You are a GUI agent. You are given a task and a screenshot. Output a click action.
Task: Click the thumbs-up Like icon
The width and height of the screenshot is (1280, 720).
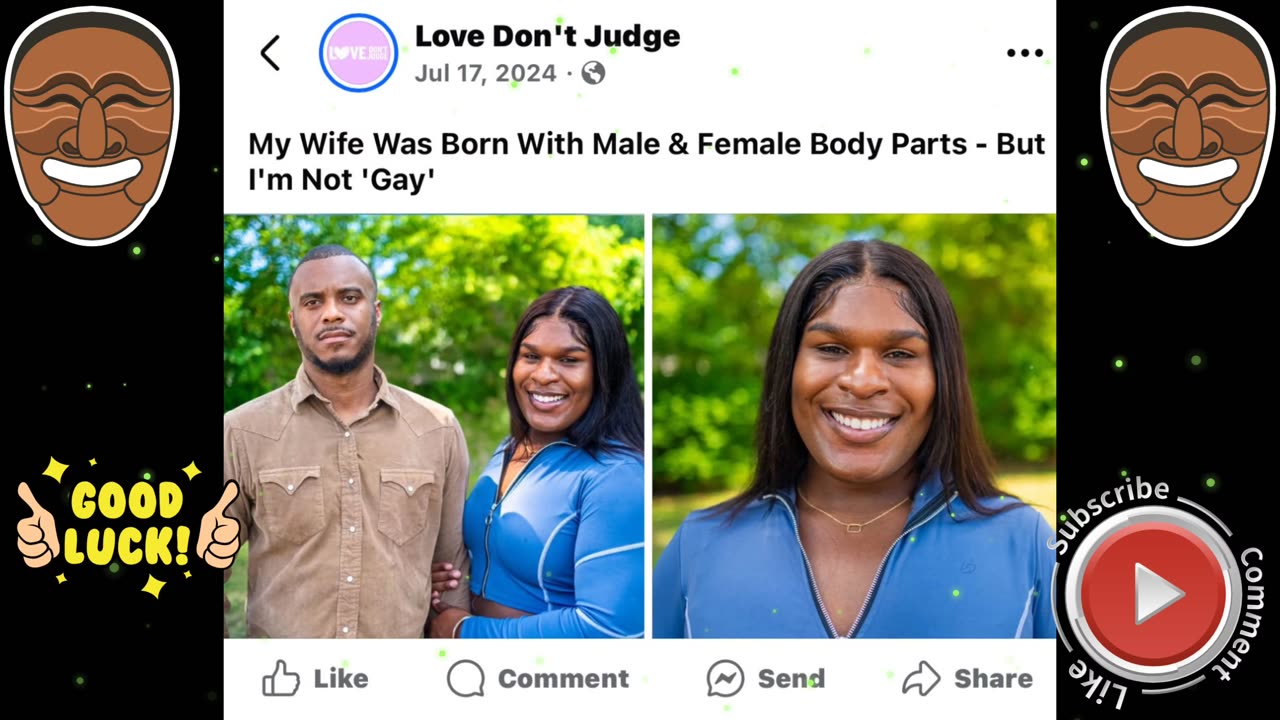281,679
